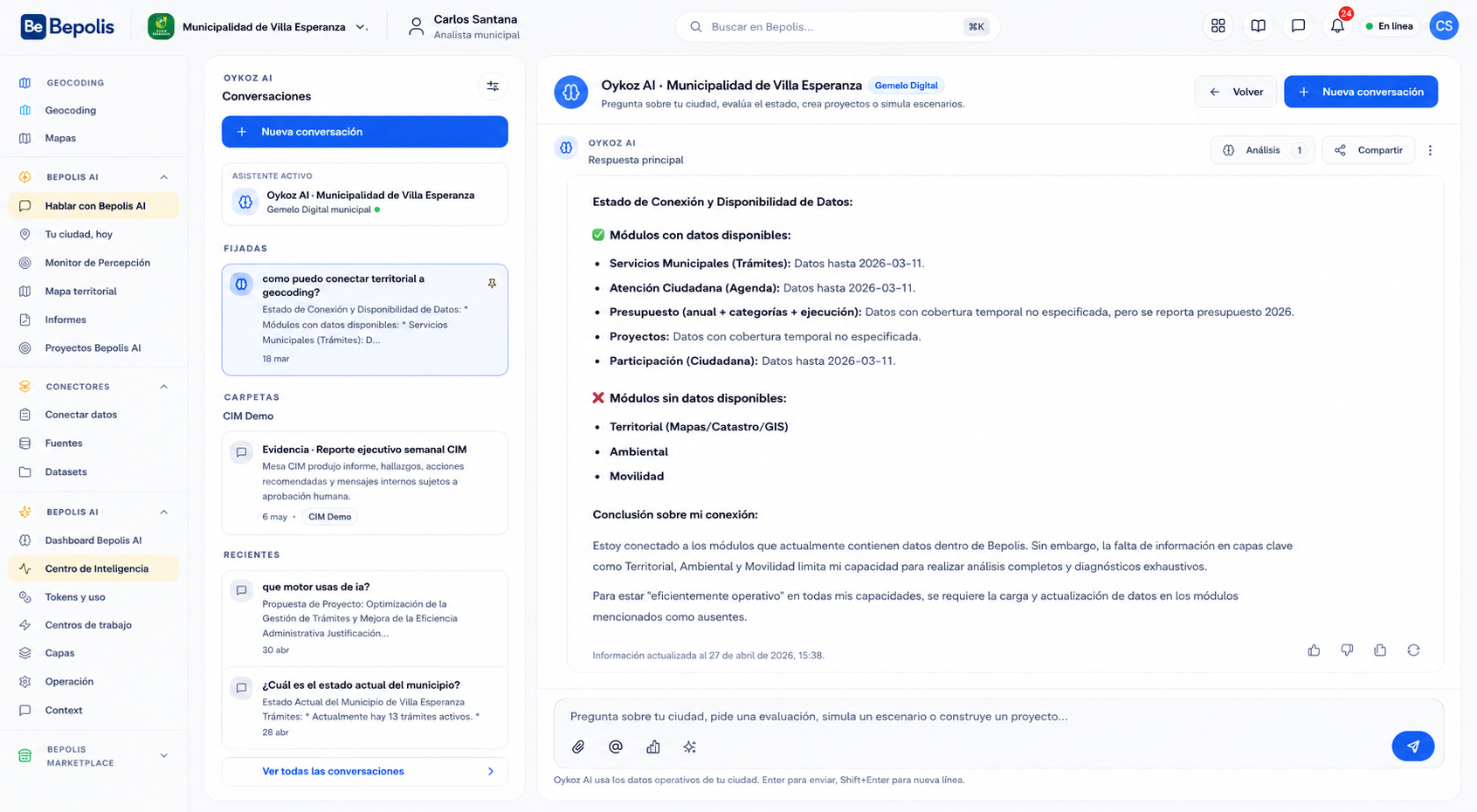
Task: Open notifications bell with 24 badge
Action: point(1338,26)
